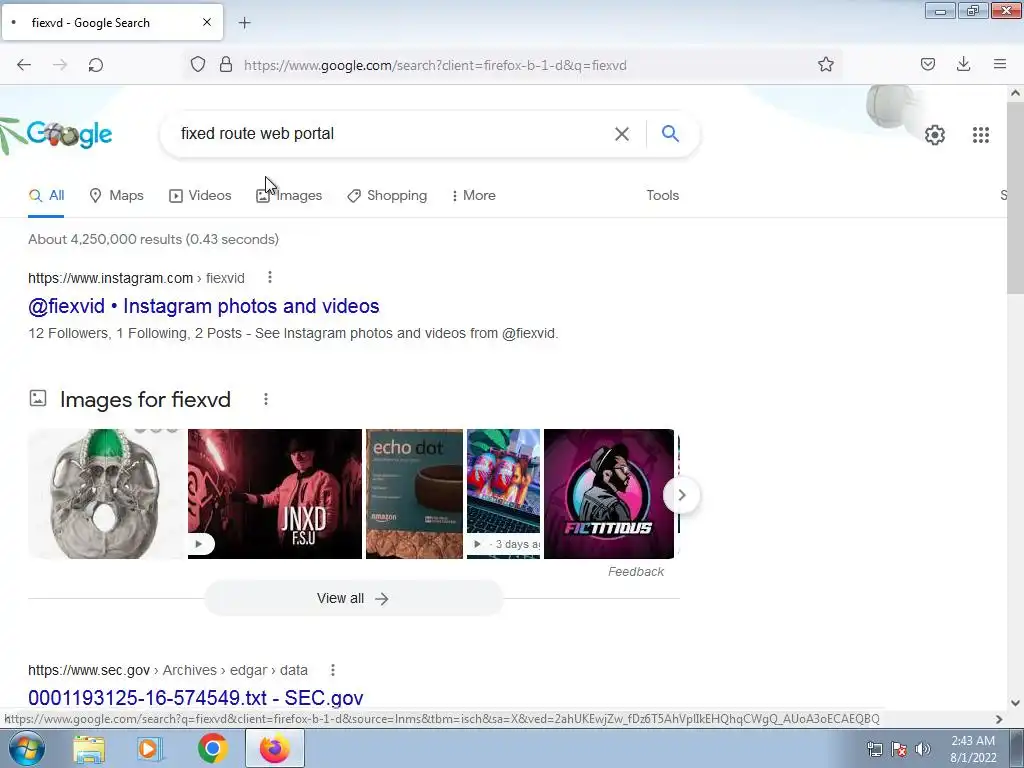1024x768 pixels.
Task: Open the search Tools options
Action: [x=662, y=195]
